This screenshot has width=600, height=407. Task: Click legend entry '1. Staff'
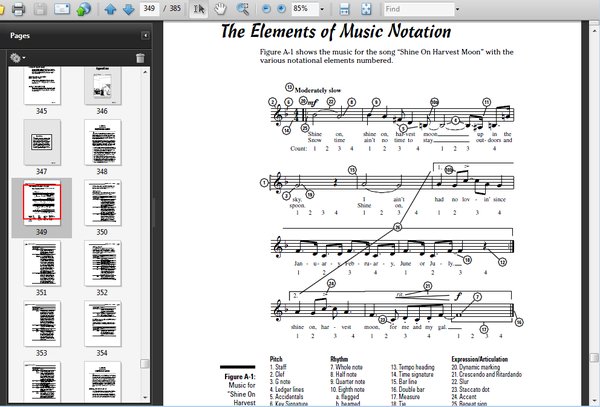[x=278, y=367]
